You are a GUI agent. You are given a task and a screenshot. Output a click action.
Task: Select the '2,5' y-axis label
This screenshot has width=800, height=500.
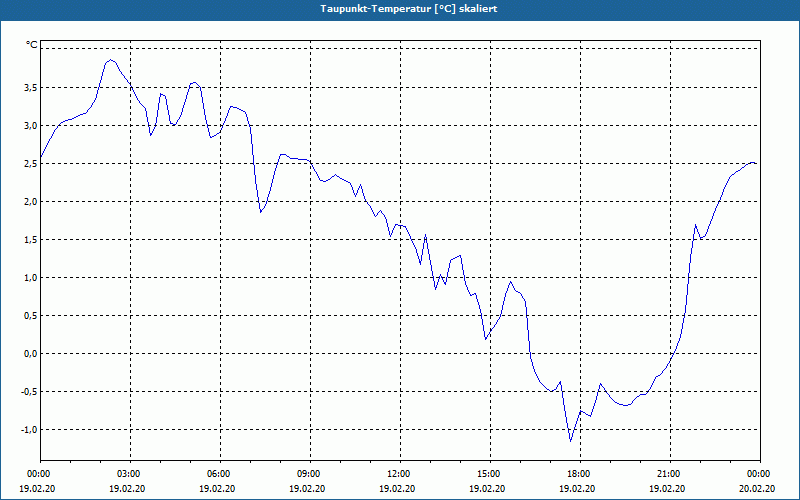30,164
